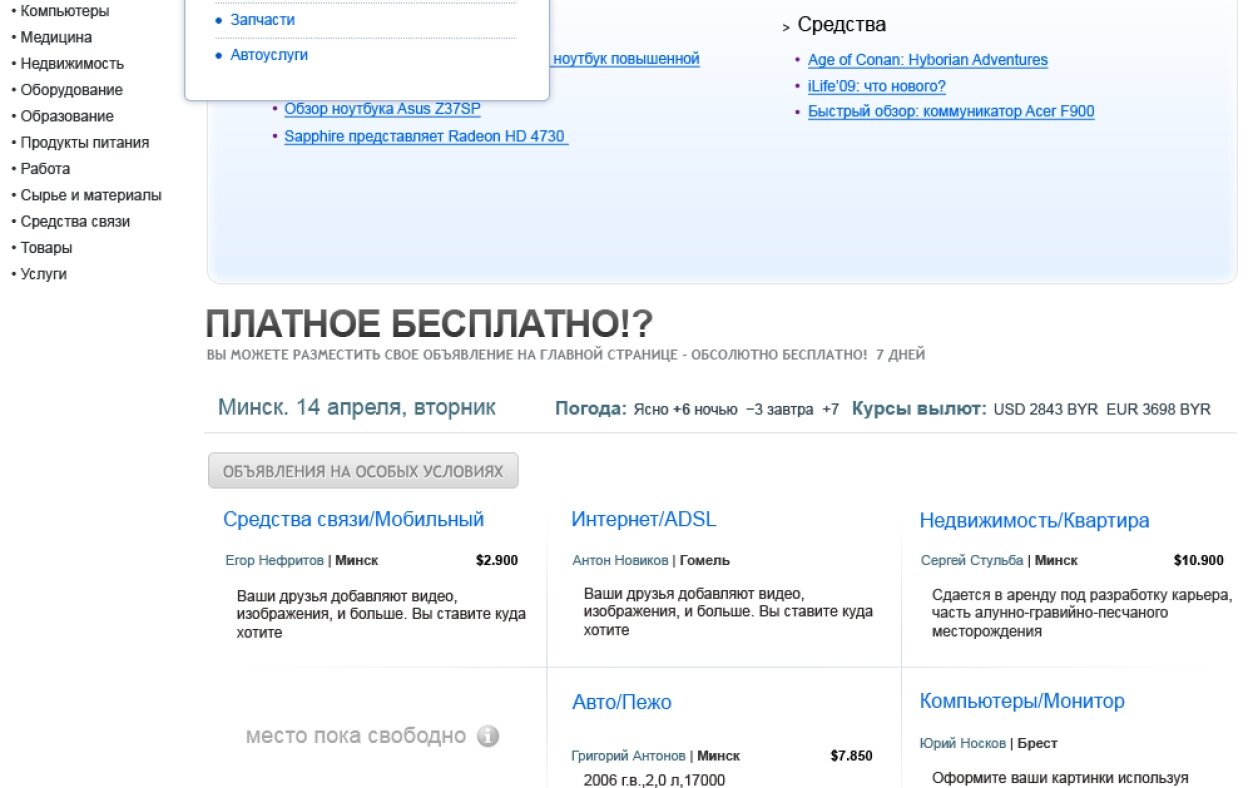Click the info icon beside 'место пока свободно'
Image resolution: width=1253 pixels, height=788 pixels.
(488, 737)
